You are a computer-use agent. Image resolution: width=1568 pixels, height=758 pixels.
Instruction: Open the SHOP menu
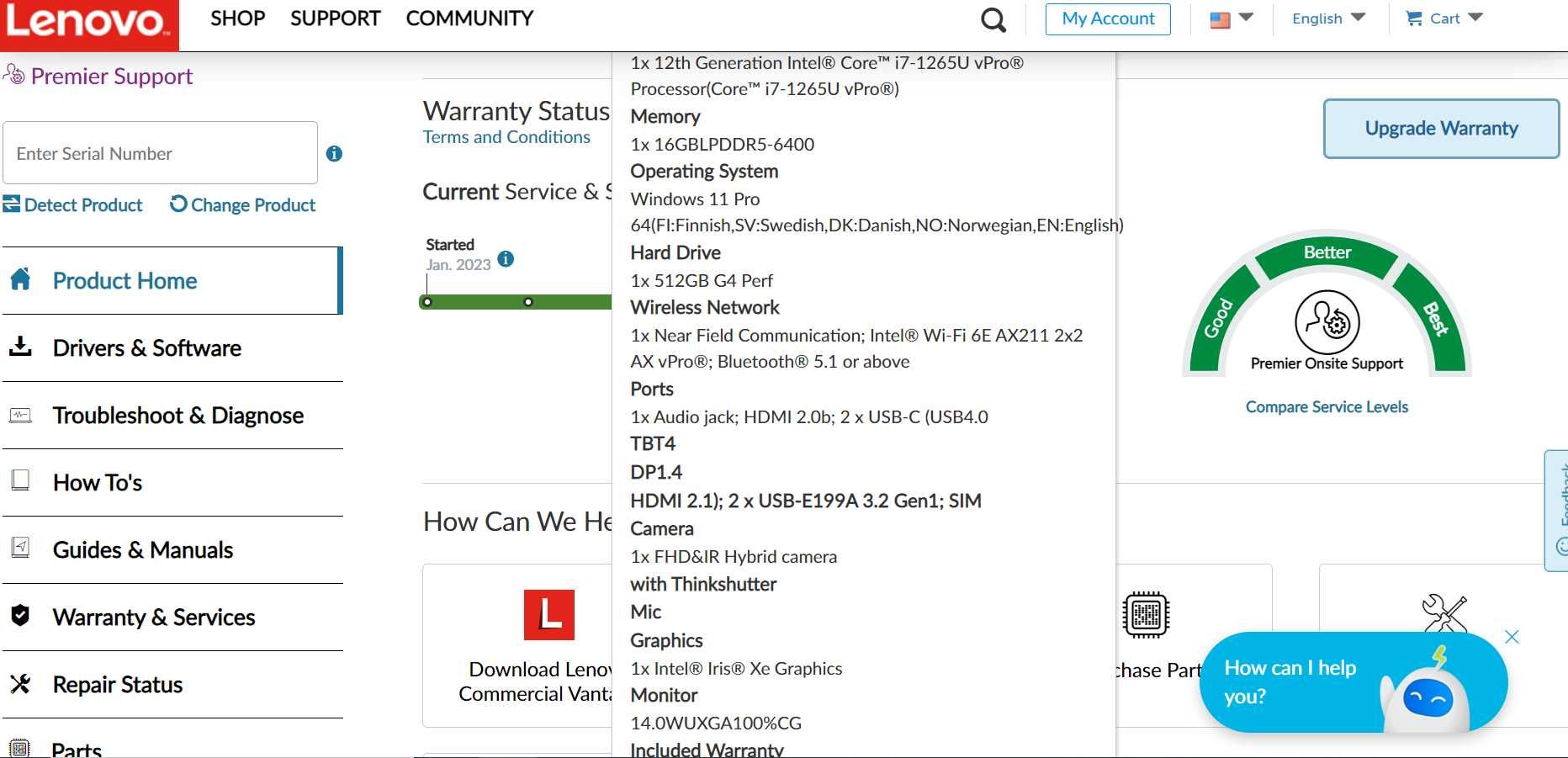click(x=237, y=19)
